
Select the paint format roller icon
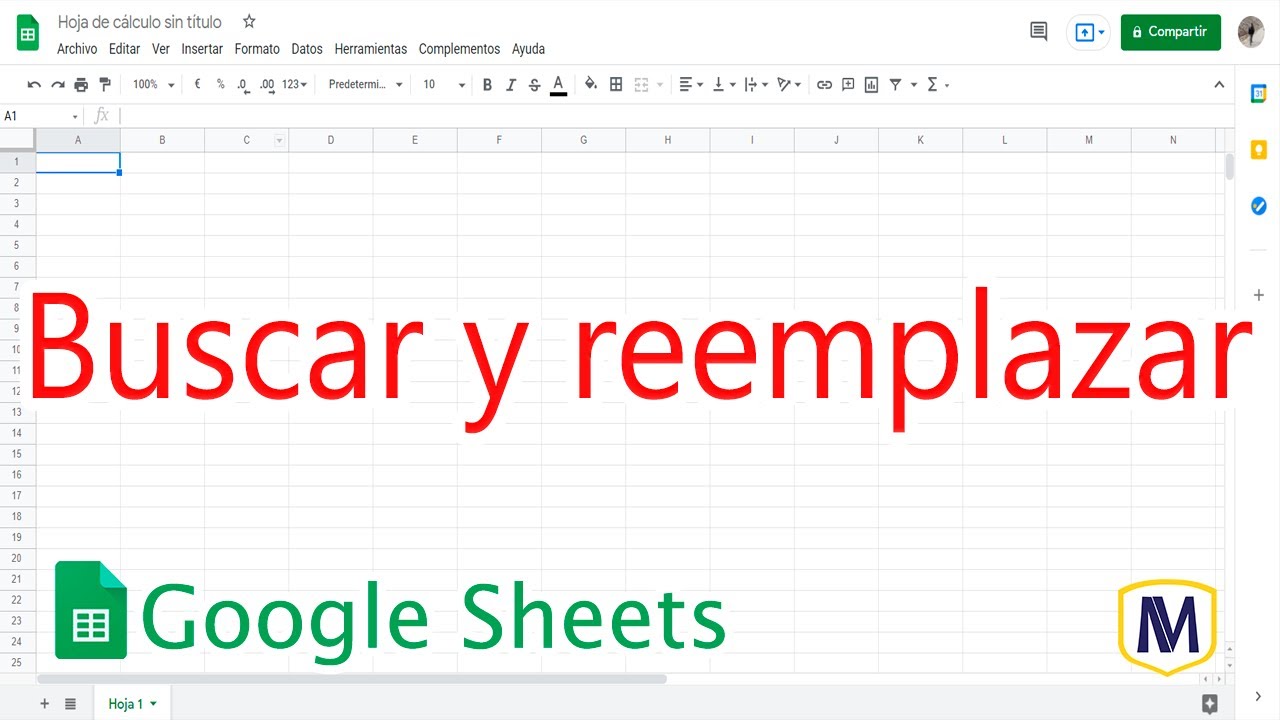click(105, 85)
